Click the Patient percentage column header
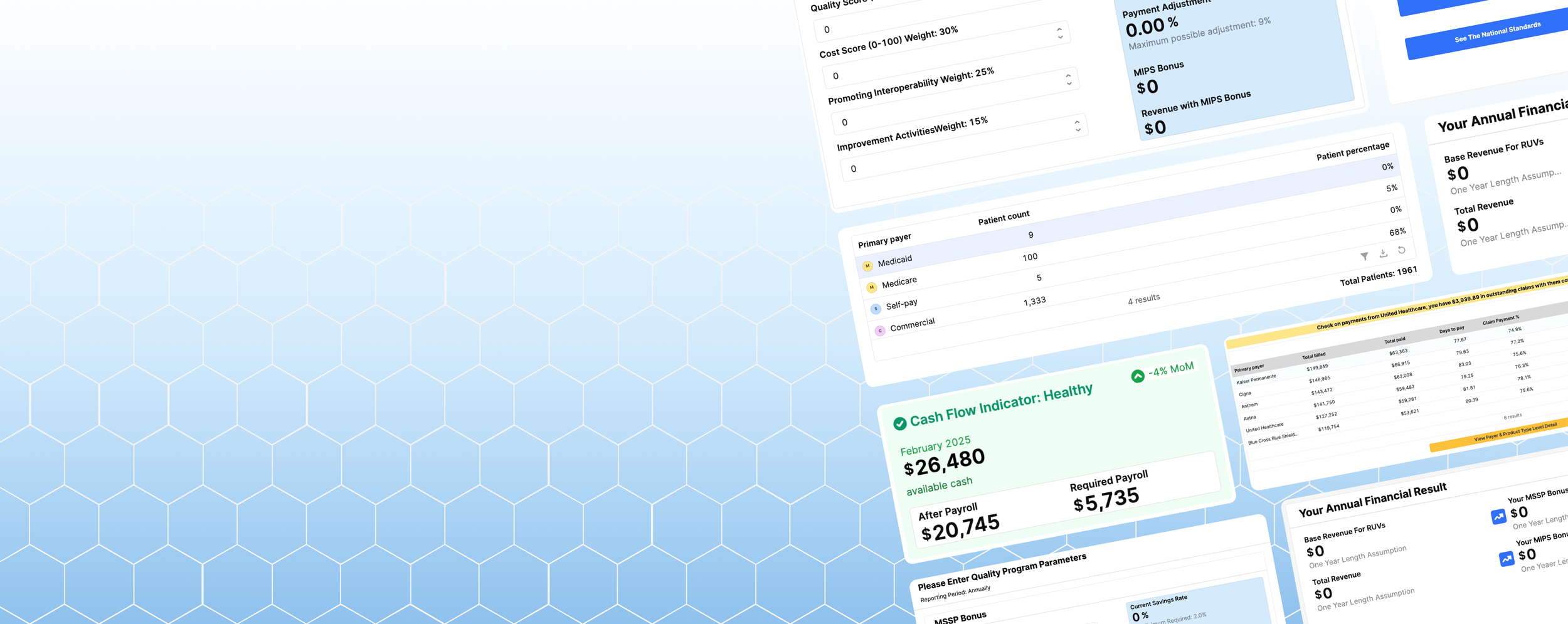 1353,151
